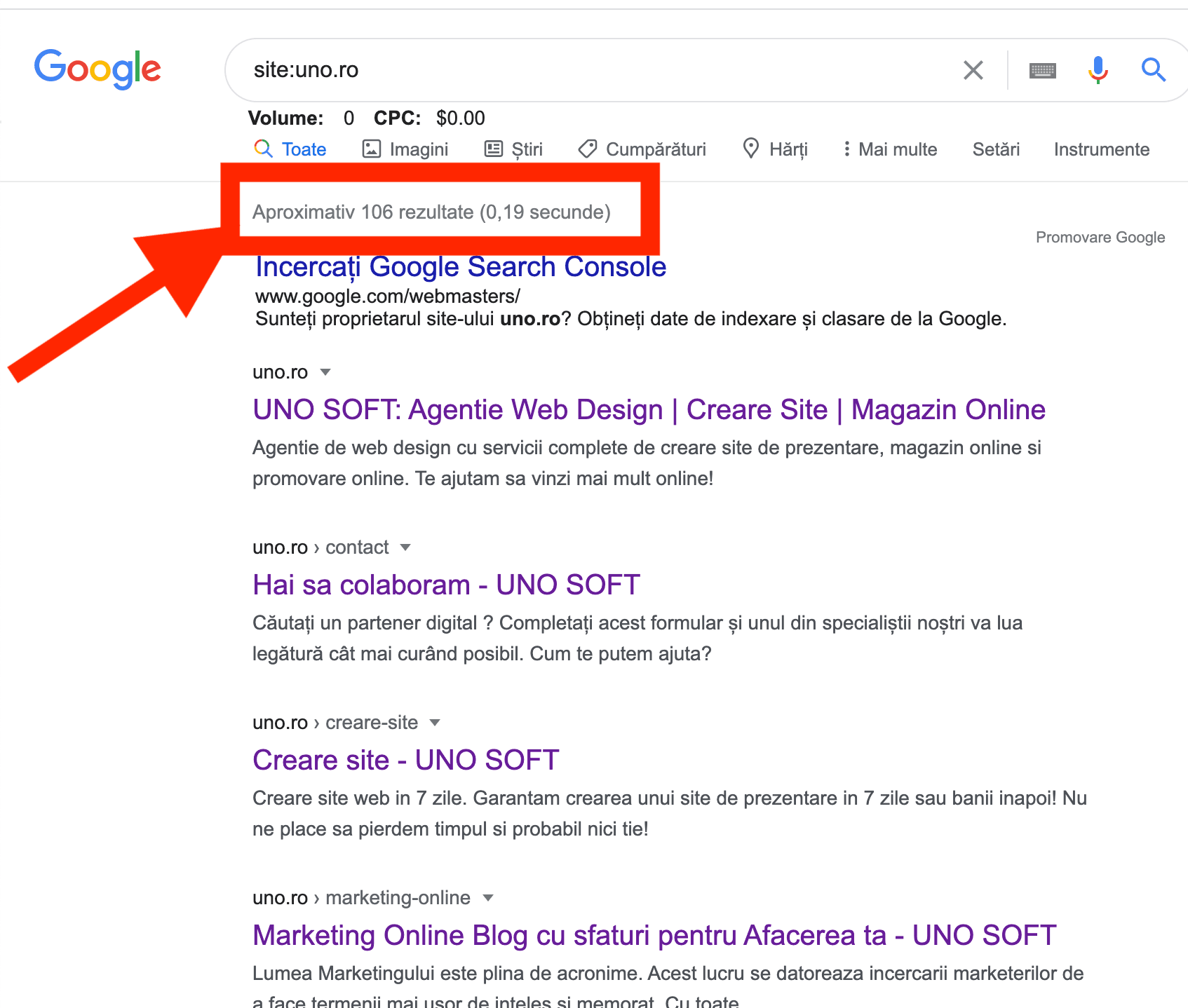Expand the dropdown arrow next to uno.ro
This screenshot has width=1188, height=1008.
coord(325,372)
